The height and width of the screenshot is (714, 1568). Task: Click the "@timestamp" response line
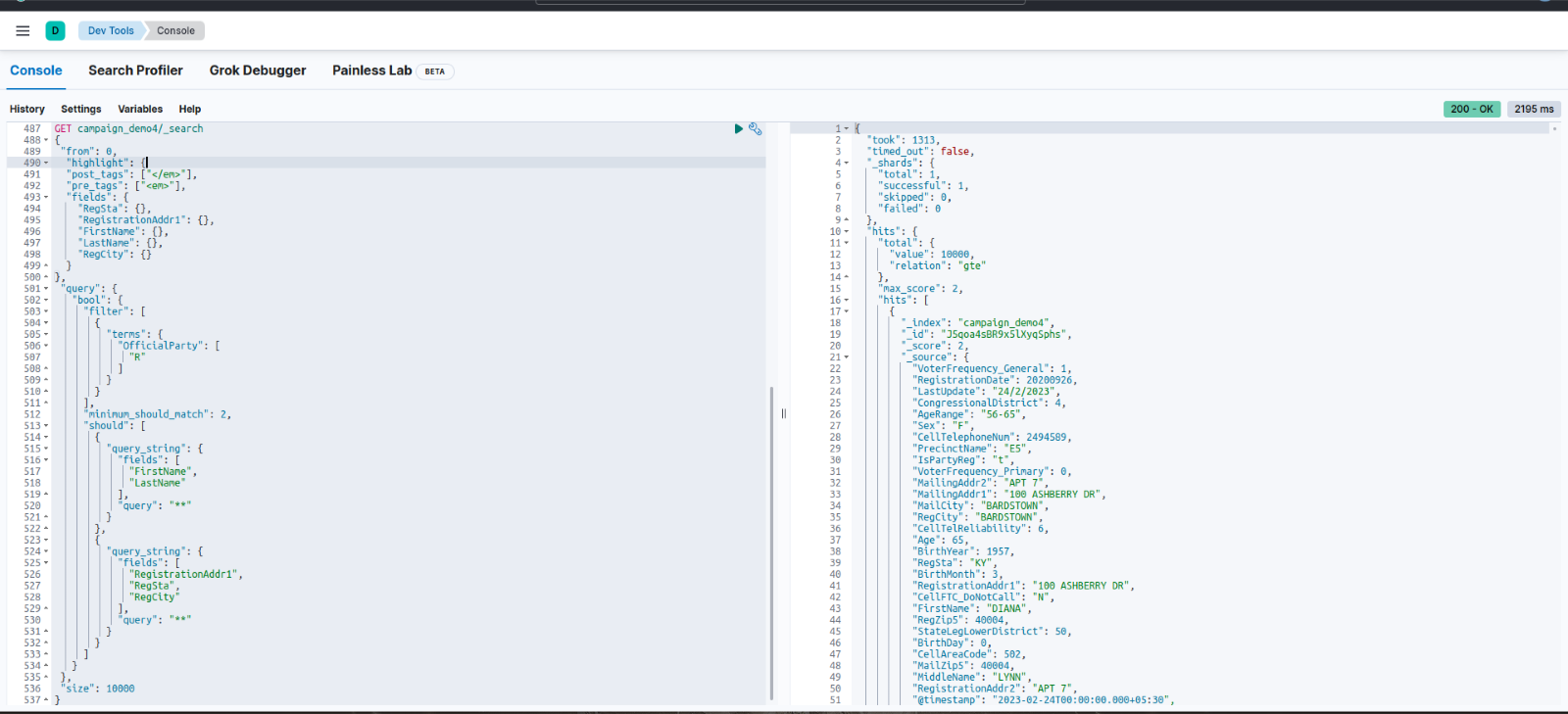click(x=1045, y=700)
